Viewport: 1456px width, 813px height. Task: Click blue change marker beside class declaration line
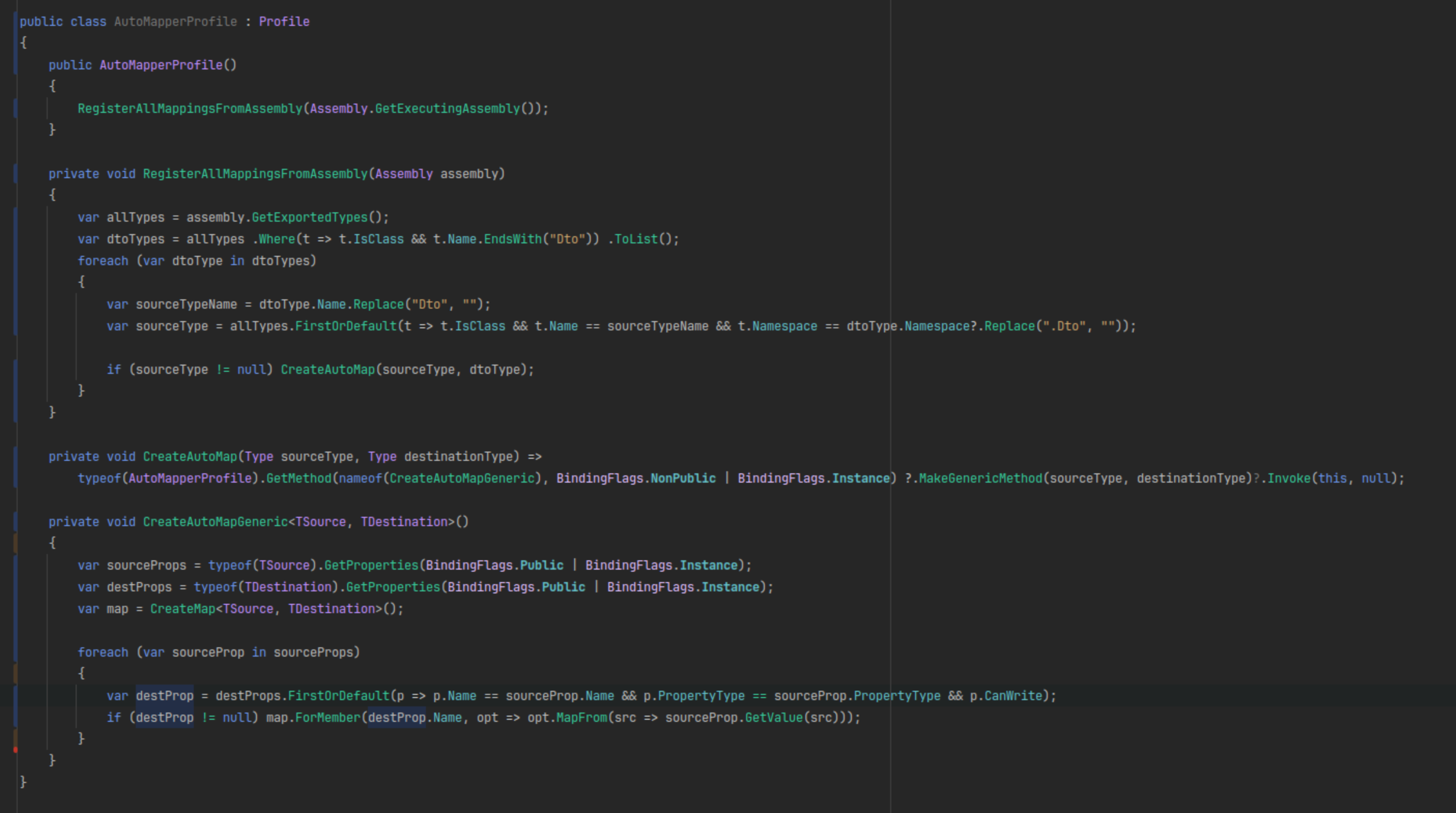(x=15, y=22)
